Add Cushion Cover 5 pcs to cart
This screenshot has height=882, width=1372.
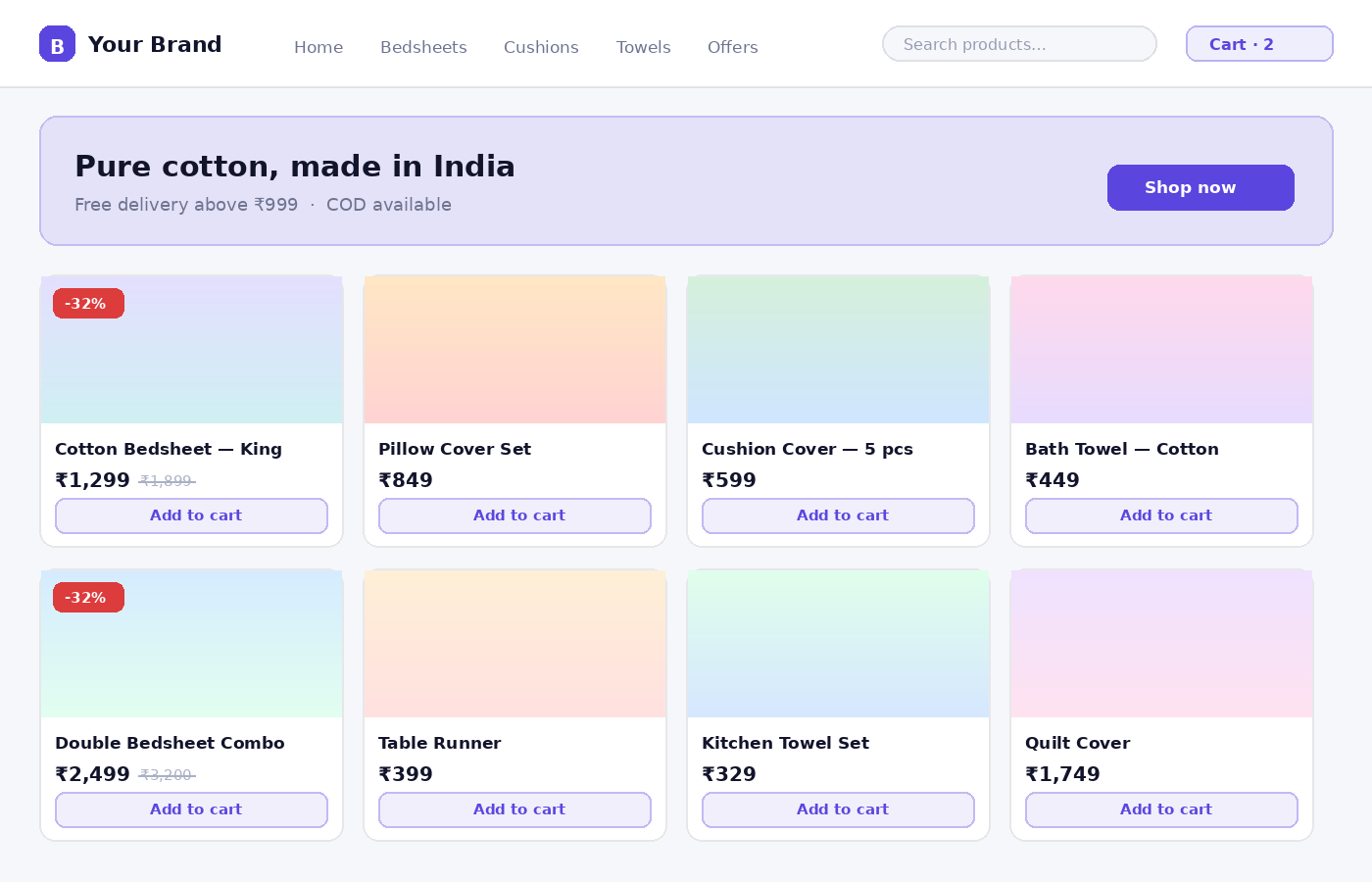(838, 515)
